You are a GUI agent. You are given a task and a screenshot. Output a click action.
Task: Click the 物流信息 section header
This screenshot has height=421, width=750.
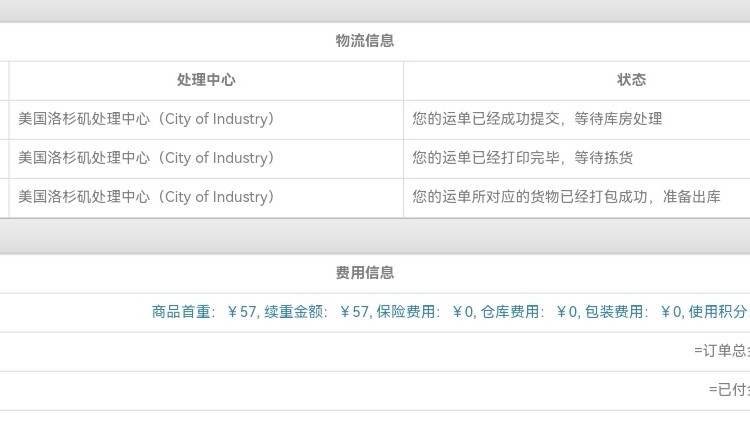point(365,41)
